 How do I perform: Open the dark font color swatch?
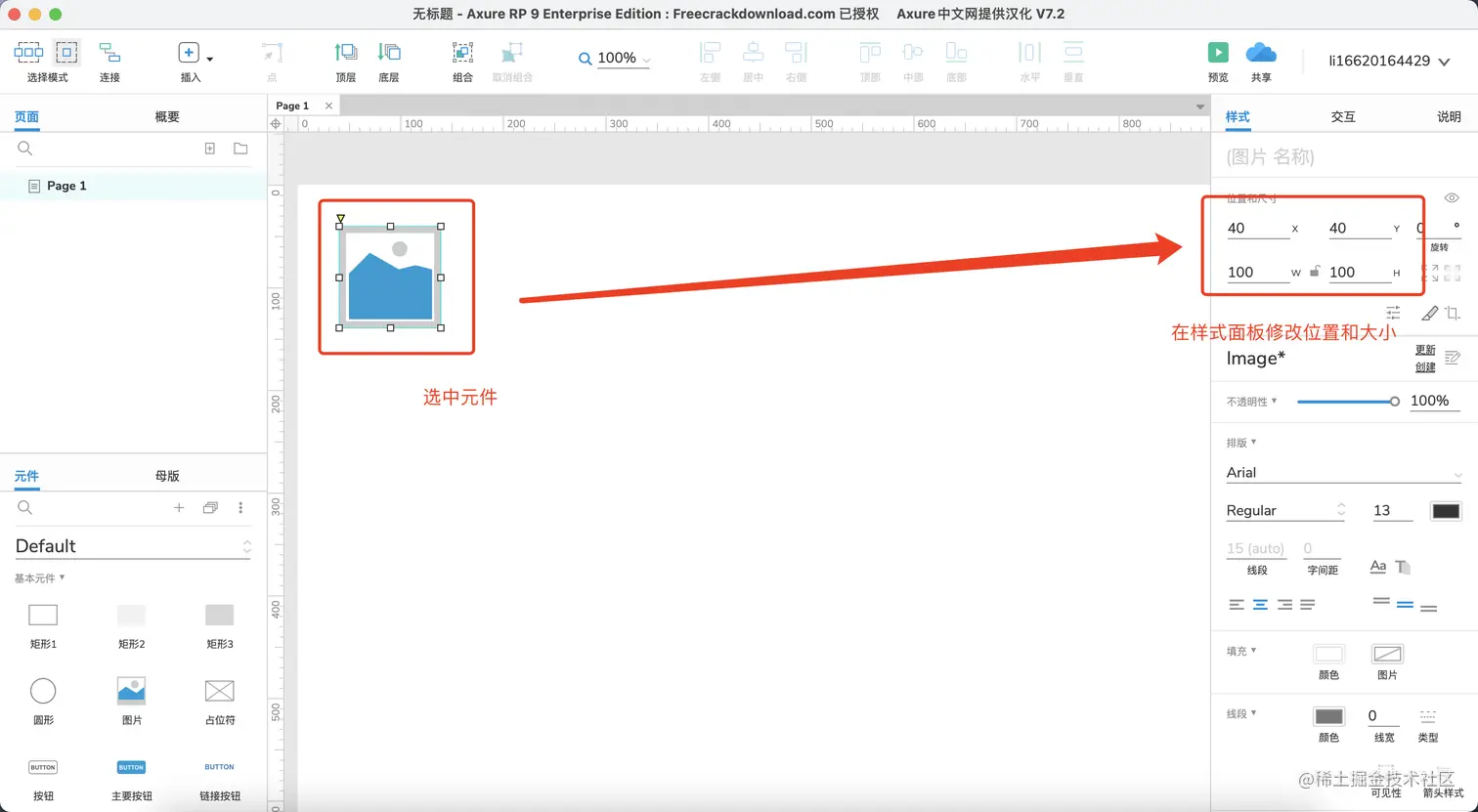1446,511
